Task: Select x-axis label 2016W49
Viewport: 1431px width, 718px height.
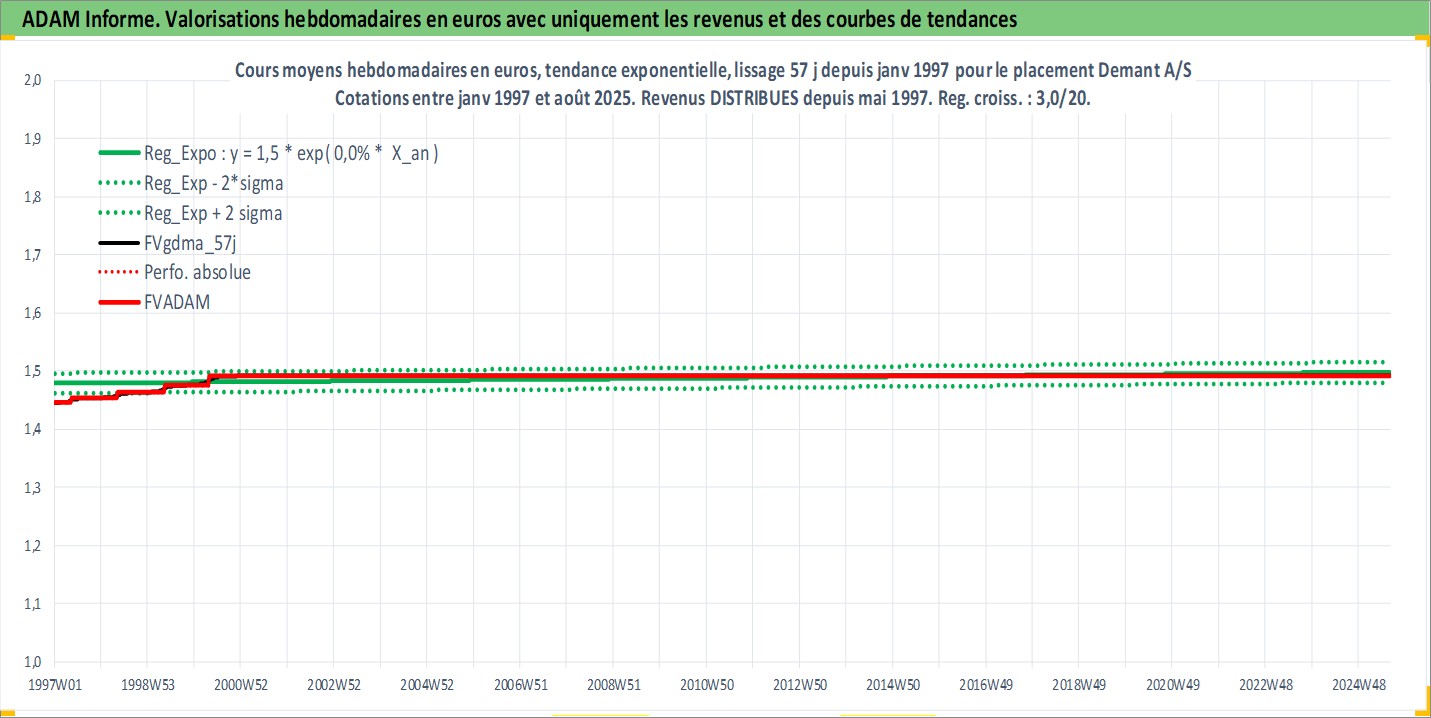Action: [x=986, y=685]
